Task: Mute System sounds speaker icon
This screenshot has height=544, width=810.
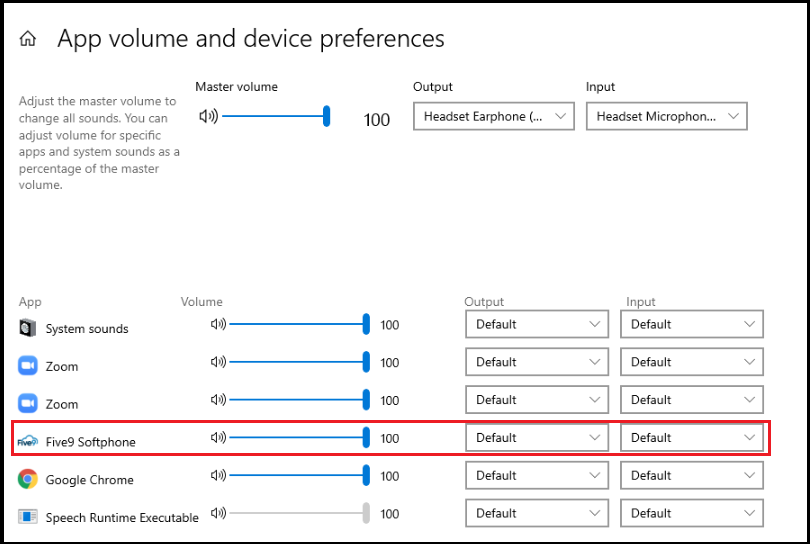Action: [218, 324]
